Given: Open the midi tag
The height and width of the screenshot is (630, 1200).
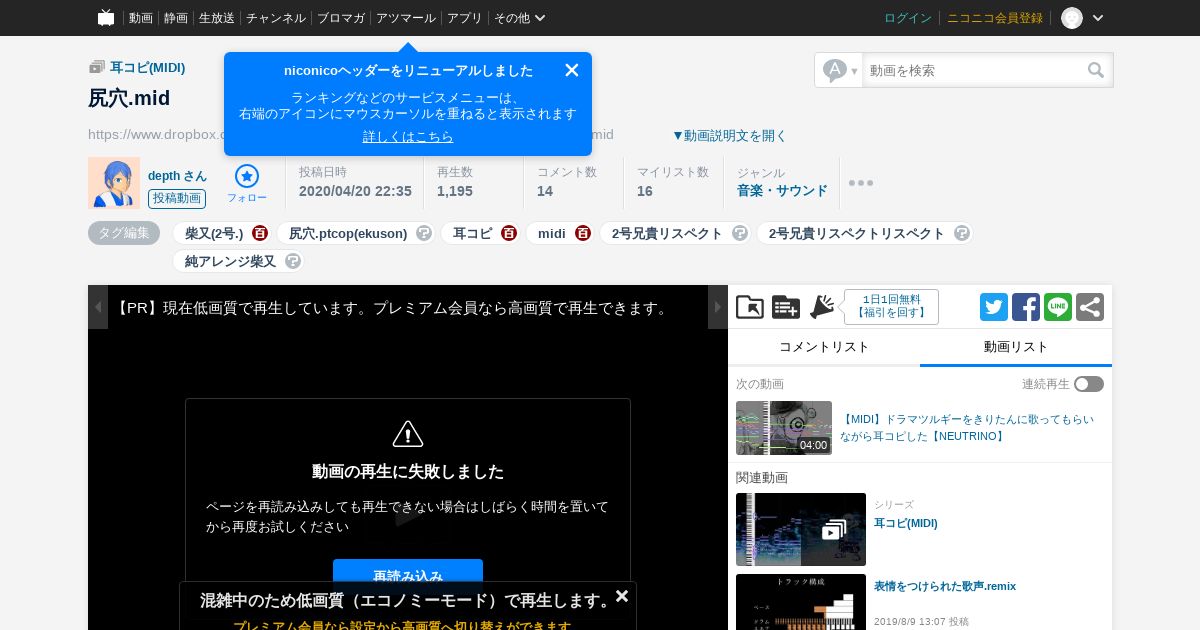Looking at the screenshot, I should pos(552,233).
